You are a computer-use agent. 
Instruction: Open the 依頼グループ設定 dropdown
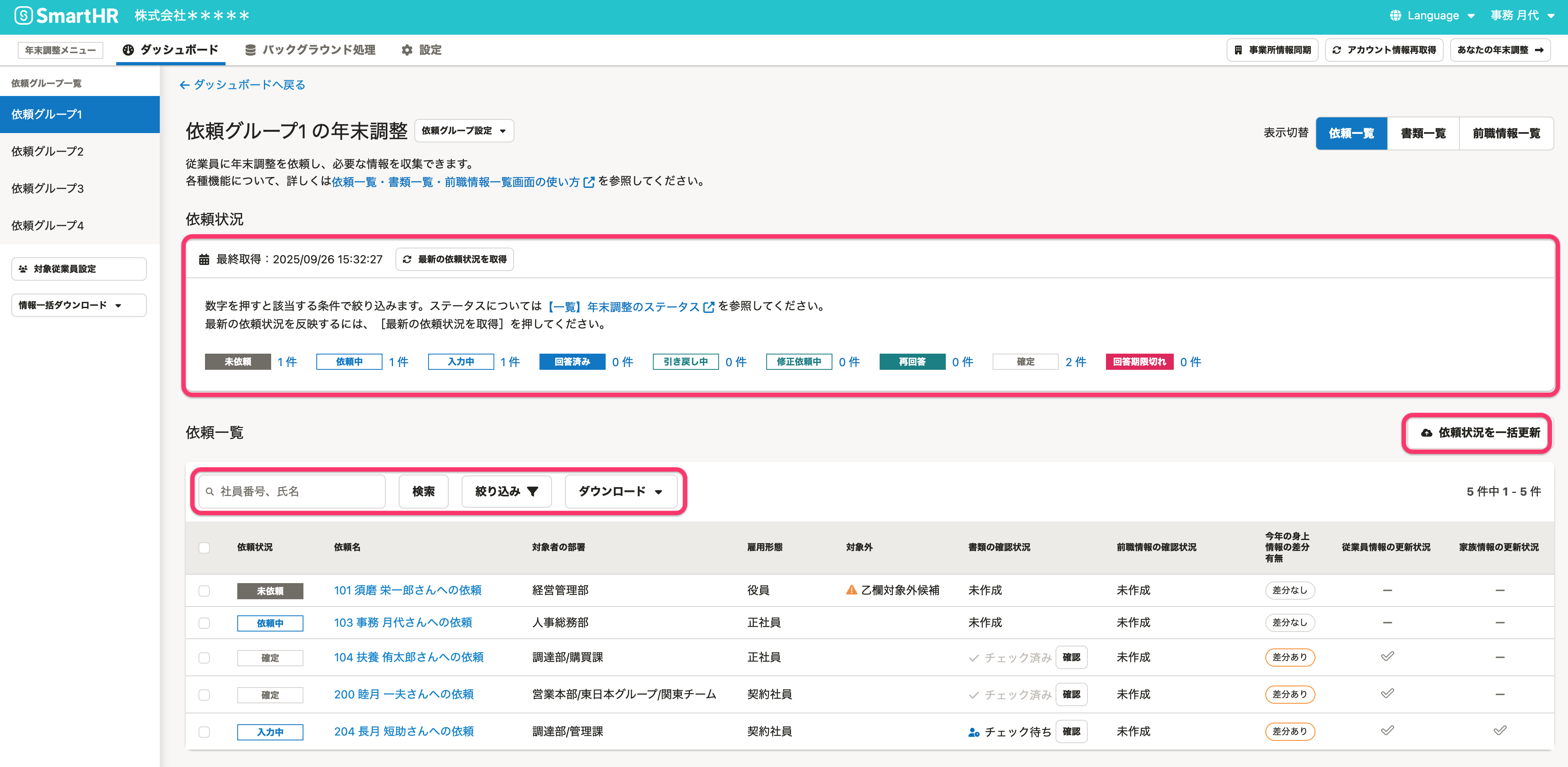tap(464, 131)
